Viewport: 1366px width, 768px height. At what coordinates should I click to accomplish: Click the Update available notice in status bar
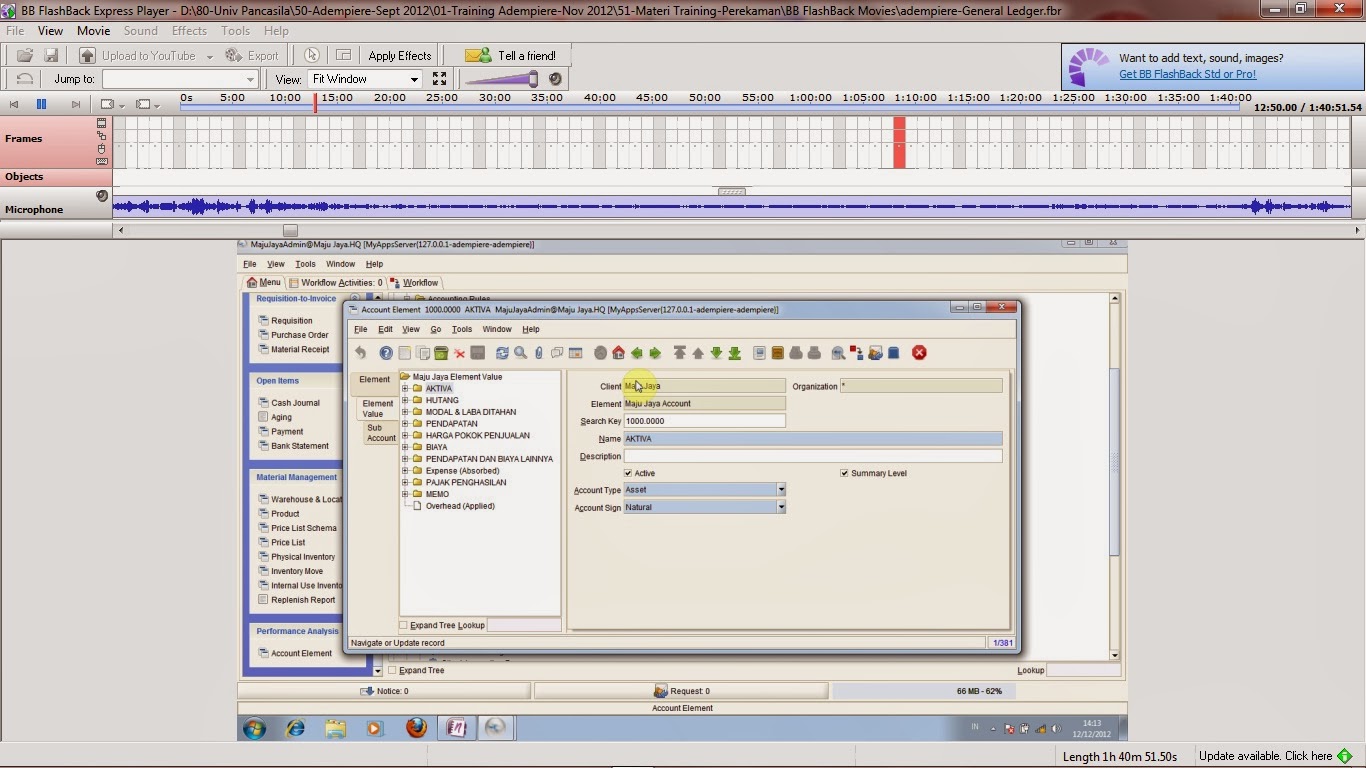(x=1275, y=756)
